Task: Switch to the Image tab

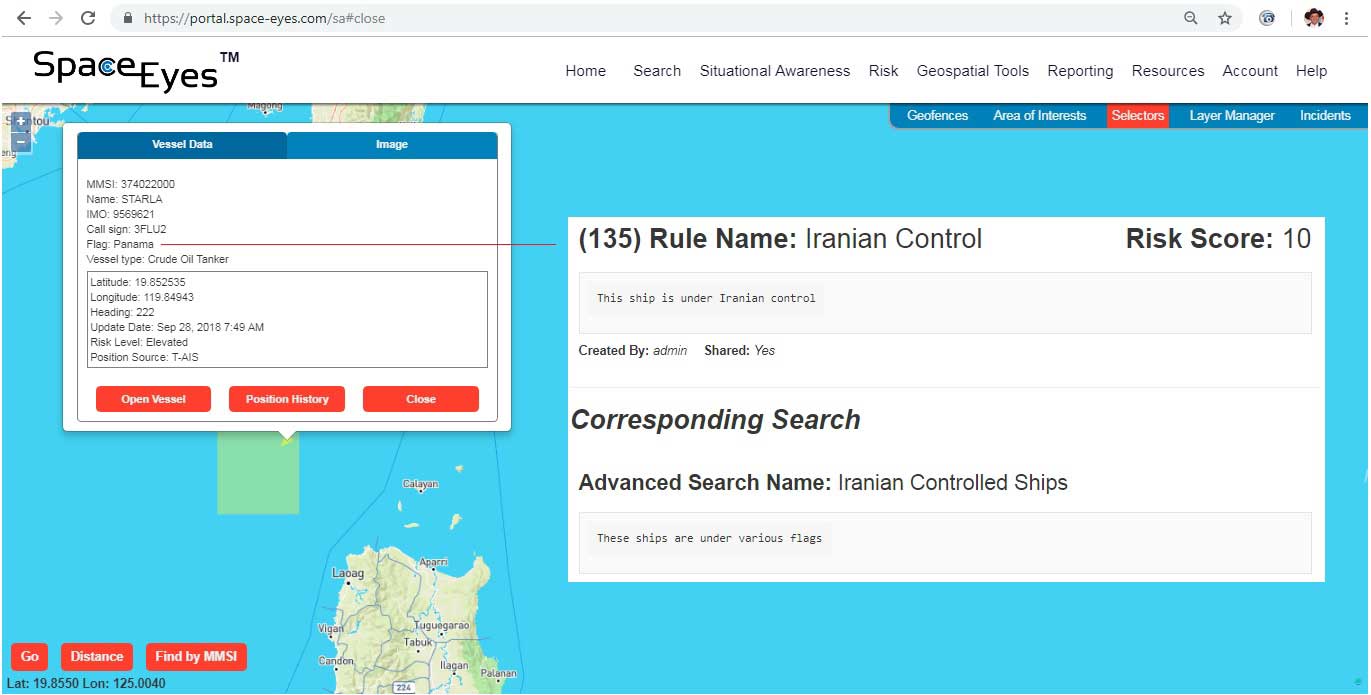Action: [x=391, y=145]
